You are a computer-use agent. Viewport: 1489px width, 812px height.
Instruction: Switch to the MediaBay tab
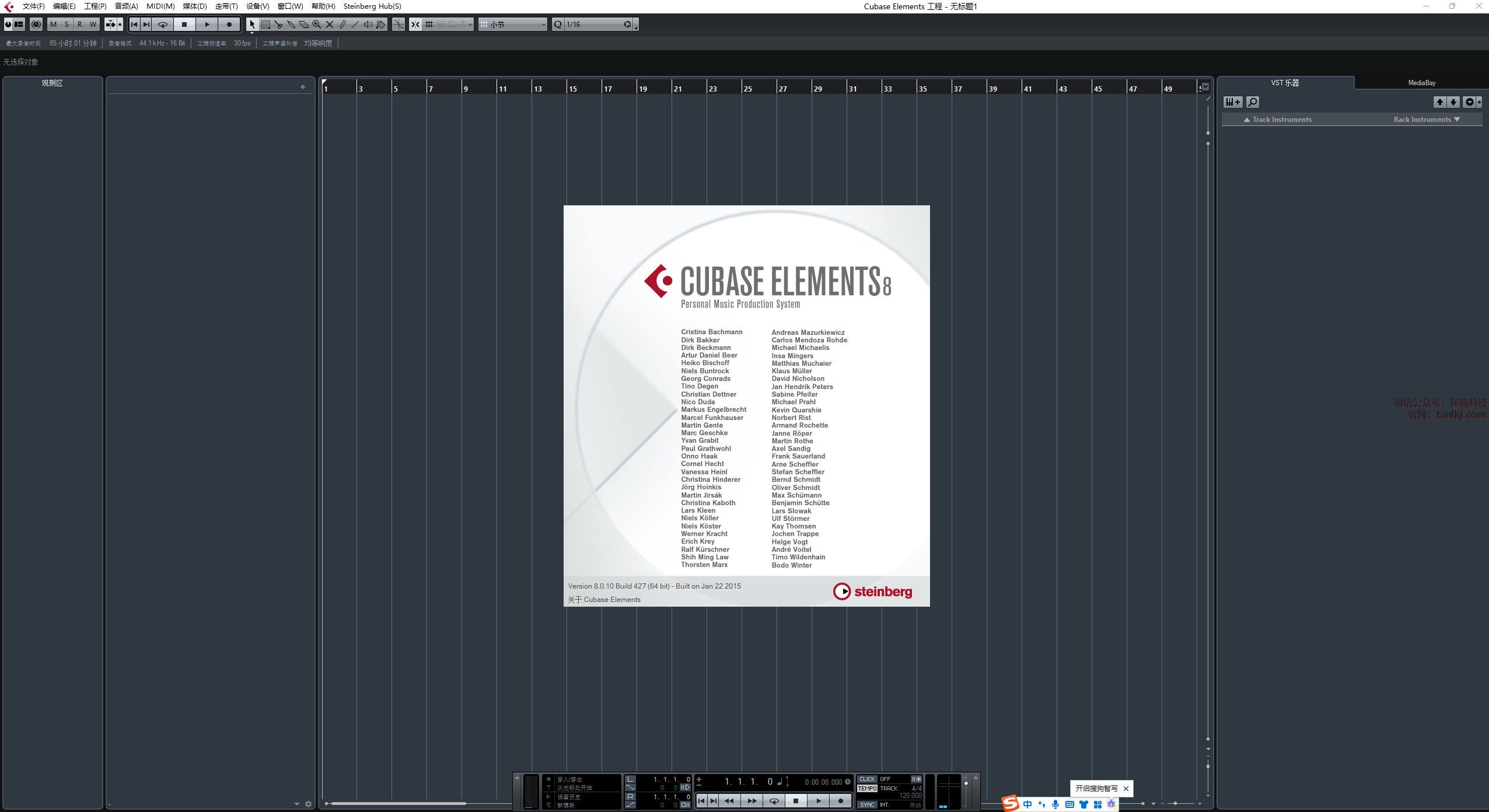1421,83
